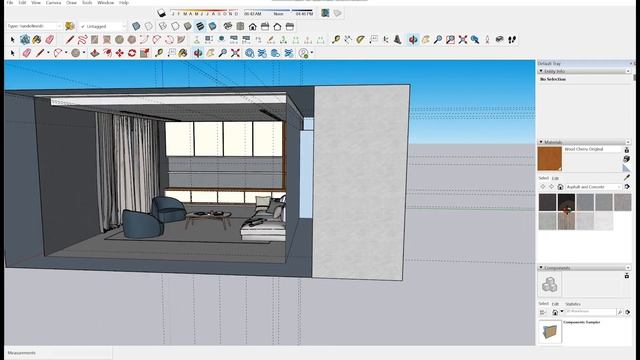This screenshot has height=360, width=640.
Task: Toggle Back Edges style
Action: pyautogui.click(x=149, y=27)
